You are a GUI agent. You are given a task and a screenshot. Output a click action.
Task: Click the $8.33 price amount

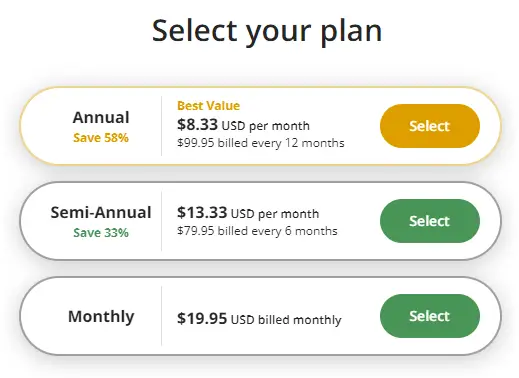pos(197,124)
